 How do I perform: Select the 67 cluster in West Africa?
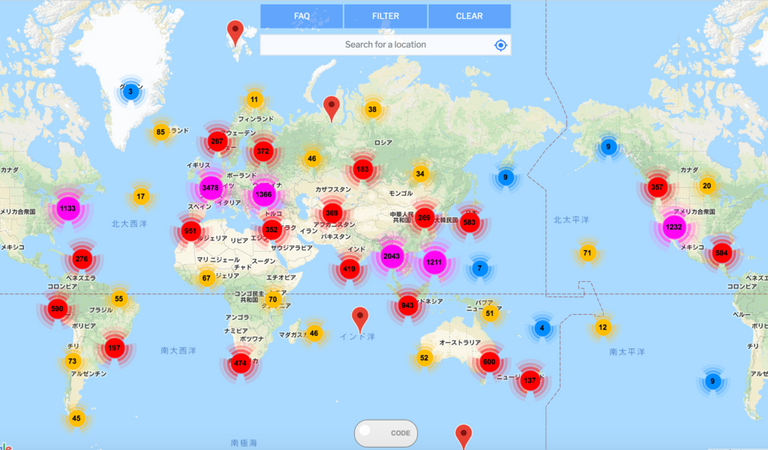206,278
